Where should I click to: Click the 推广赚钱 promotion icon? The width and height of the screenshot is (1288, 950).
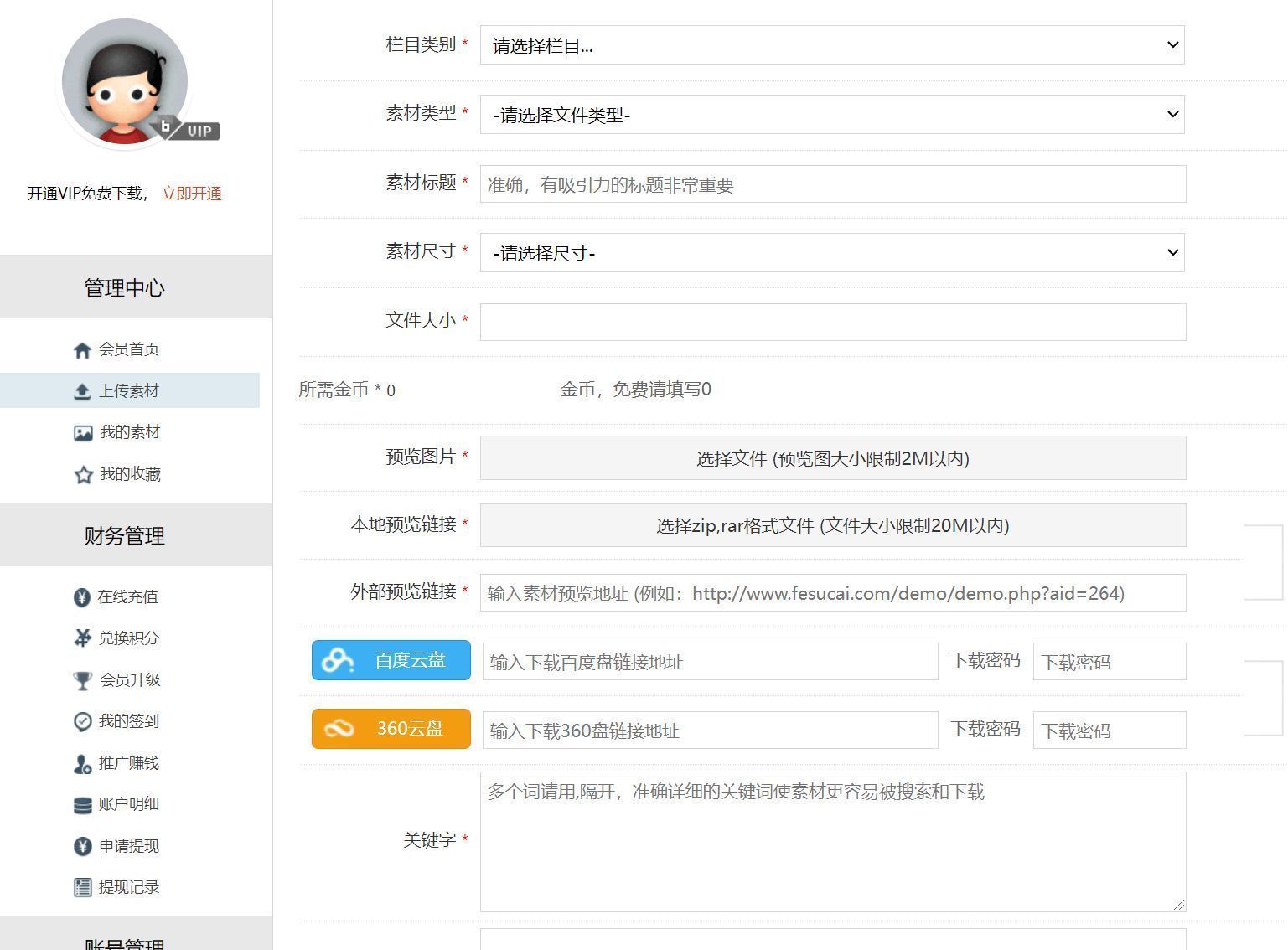click(x=80, y=763)
